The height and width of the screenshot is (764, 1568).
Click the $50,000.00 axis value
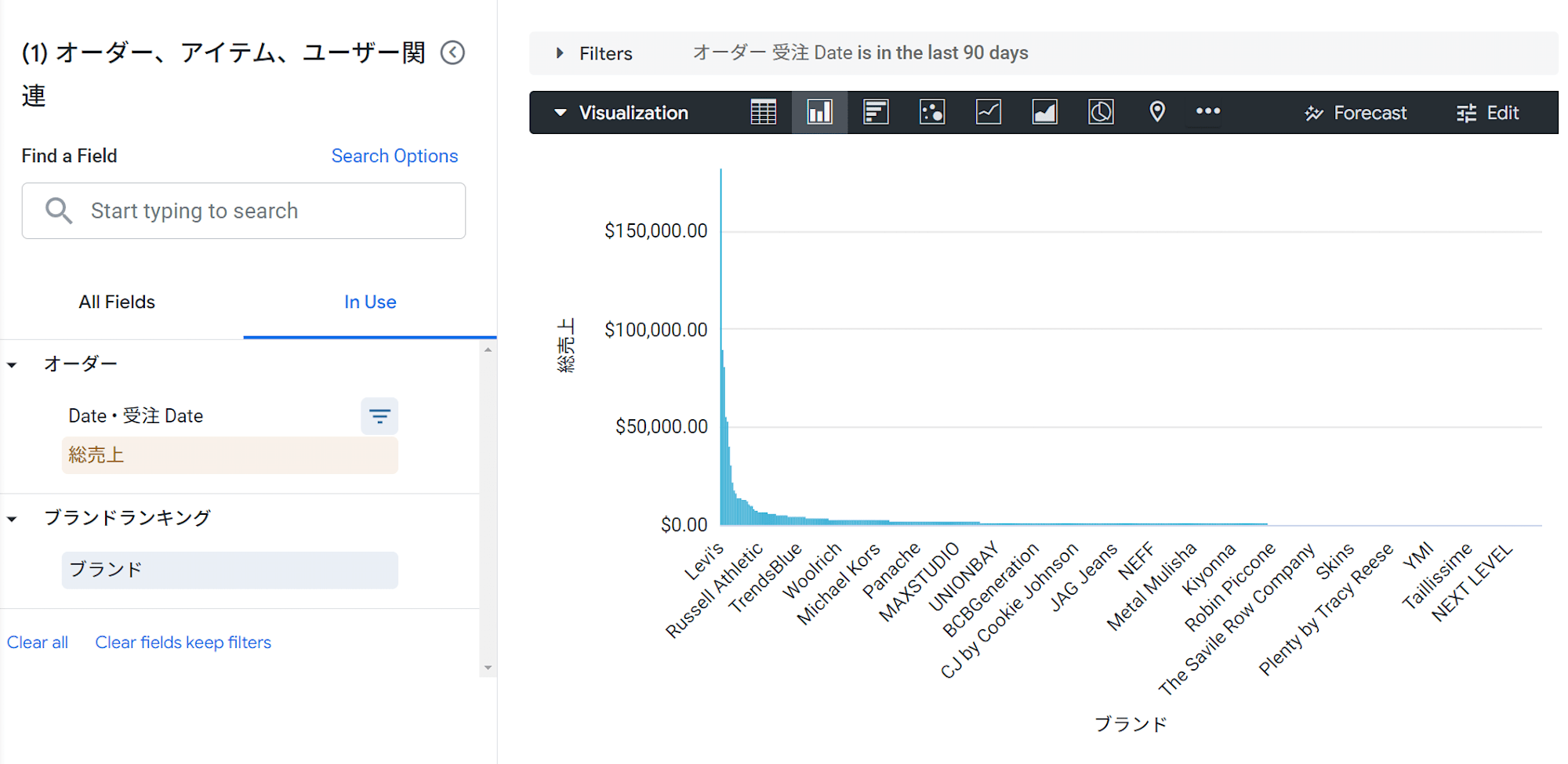click(x=661, y=426)
